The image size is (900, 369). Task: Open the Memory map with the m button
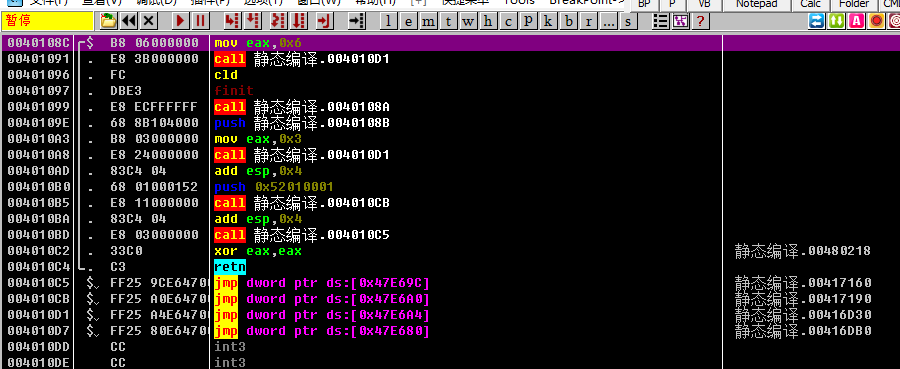point(429,22)
